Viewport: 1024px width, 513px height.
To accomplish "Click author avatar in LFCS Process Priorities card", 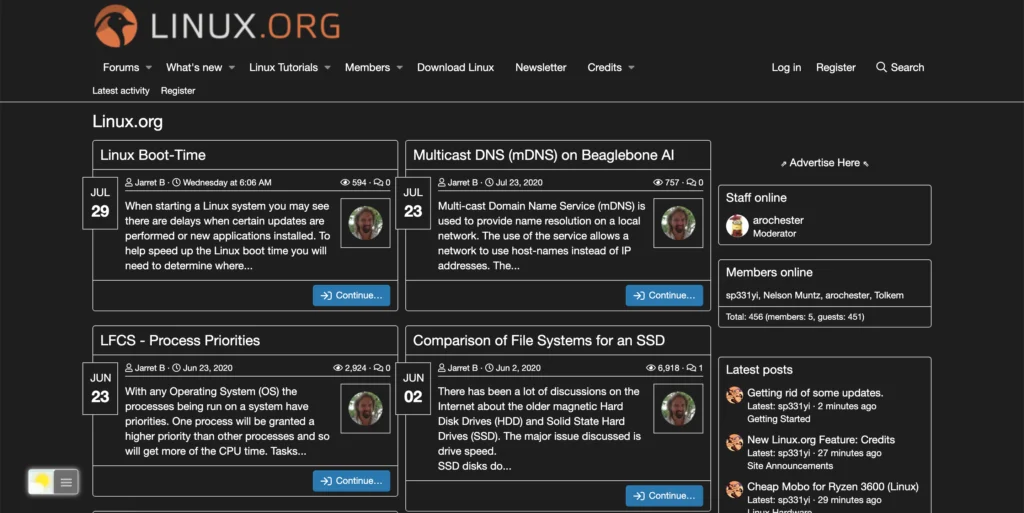I will (x=365, y=409).
